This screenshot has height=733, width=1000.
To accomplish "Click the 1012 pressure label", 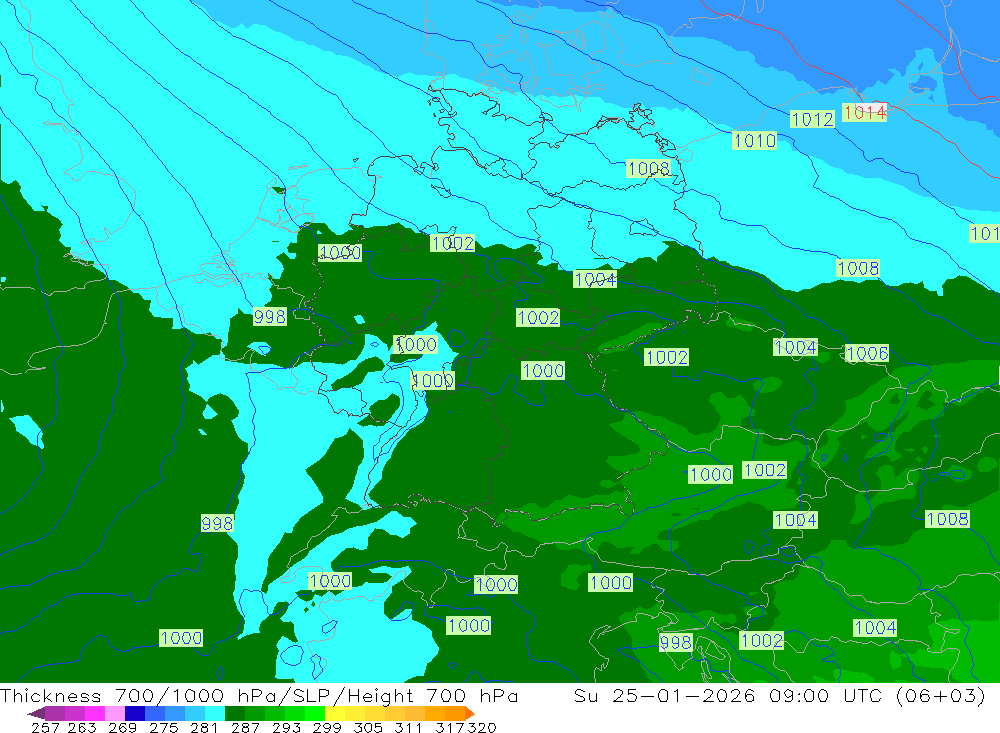I will [812, 119].
